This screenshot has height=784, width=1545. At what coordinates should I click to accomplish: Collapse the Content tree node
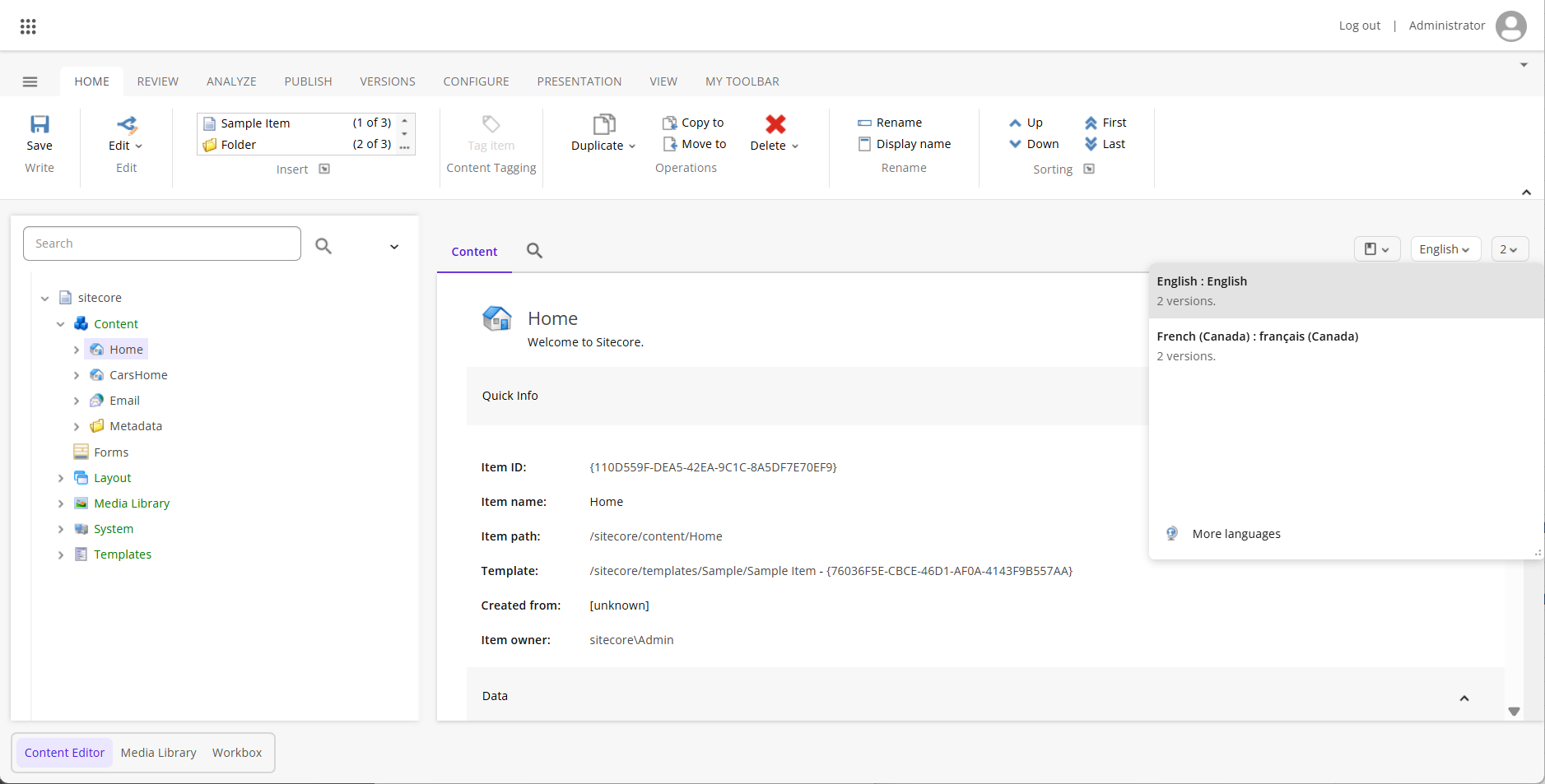point(60,324)
